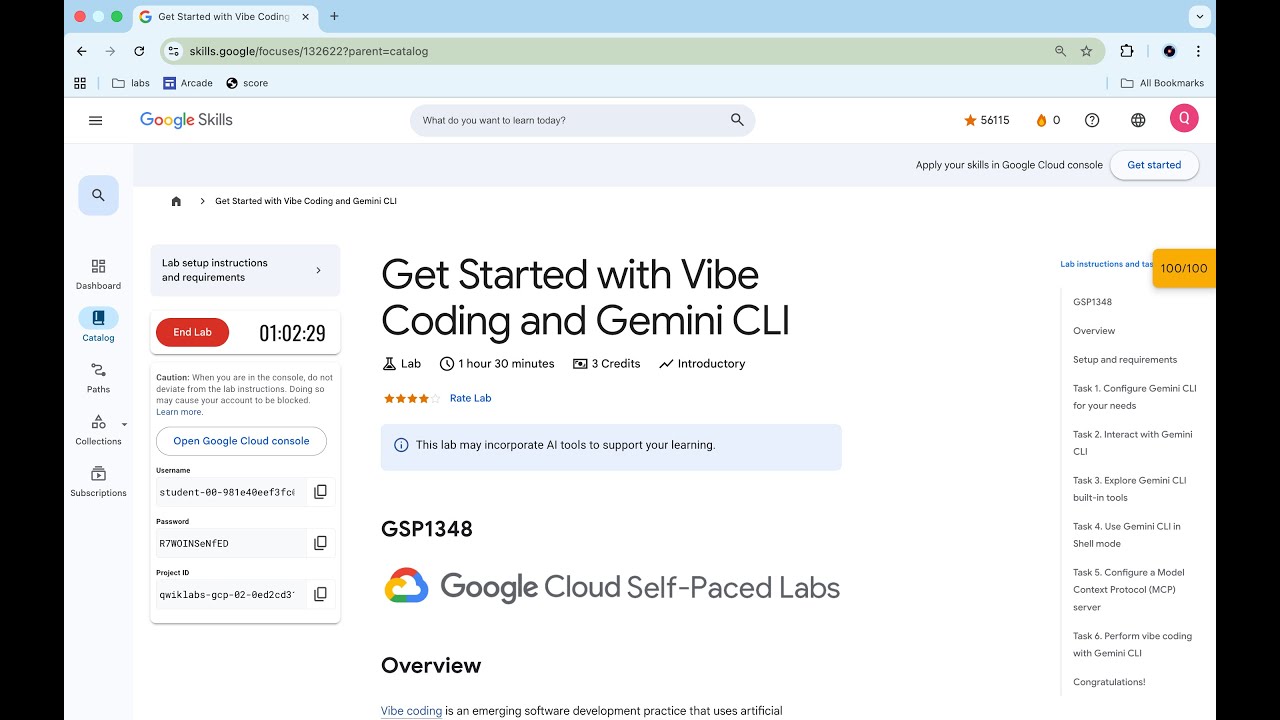The image size is (1280, 720).
Task: Click the home breadcrumb icon
Action: click(176, 201)
